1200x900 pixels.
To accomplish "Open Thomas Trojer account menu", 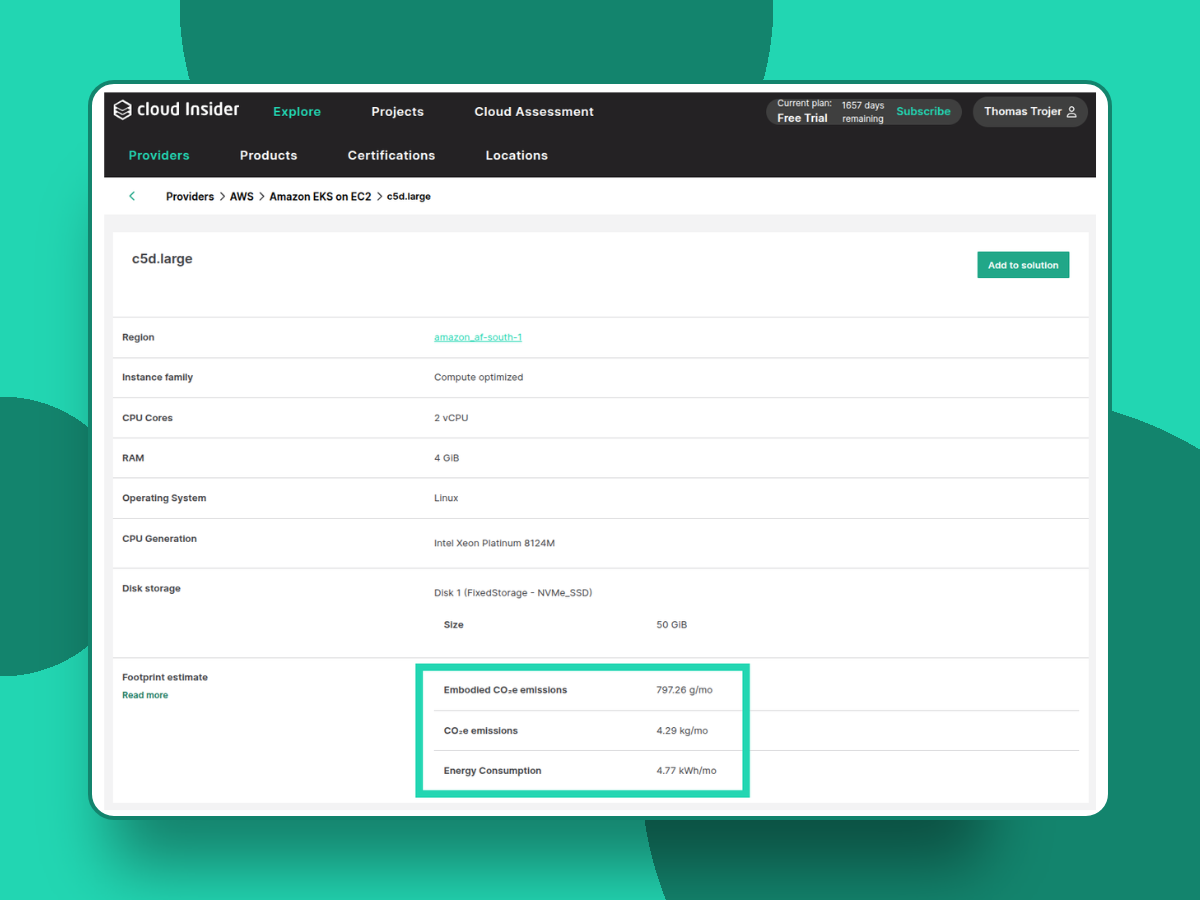I will click(1030, 112).
